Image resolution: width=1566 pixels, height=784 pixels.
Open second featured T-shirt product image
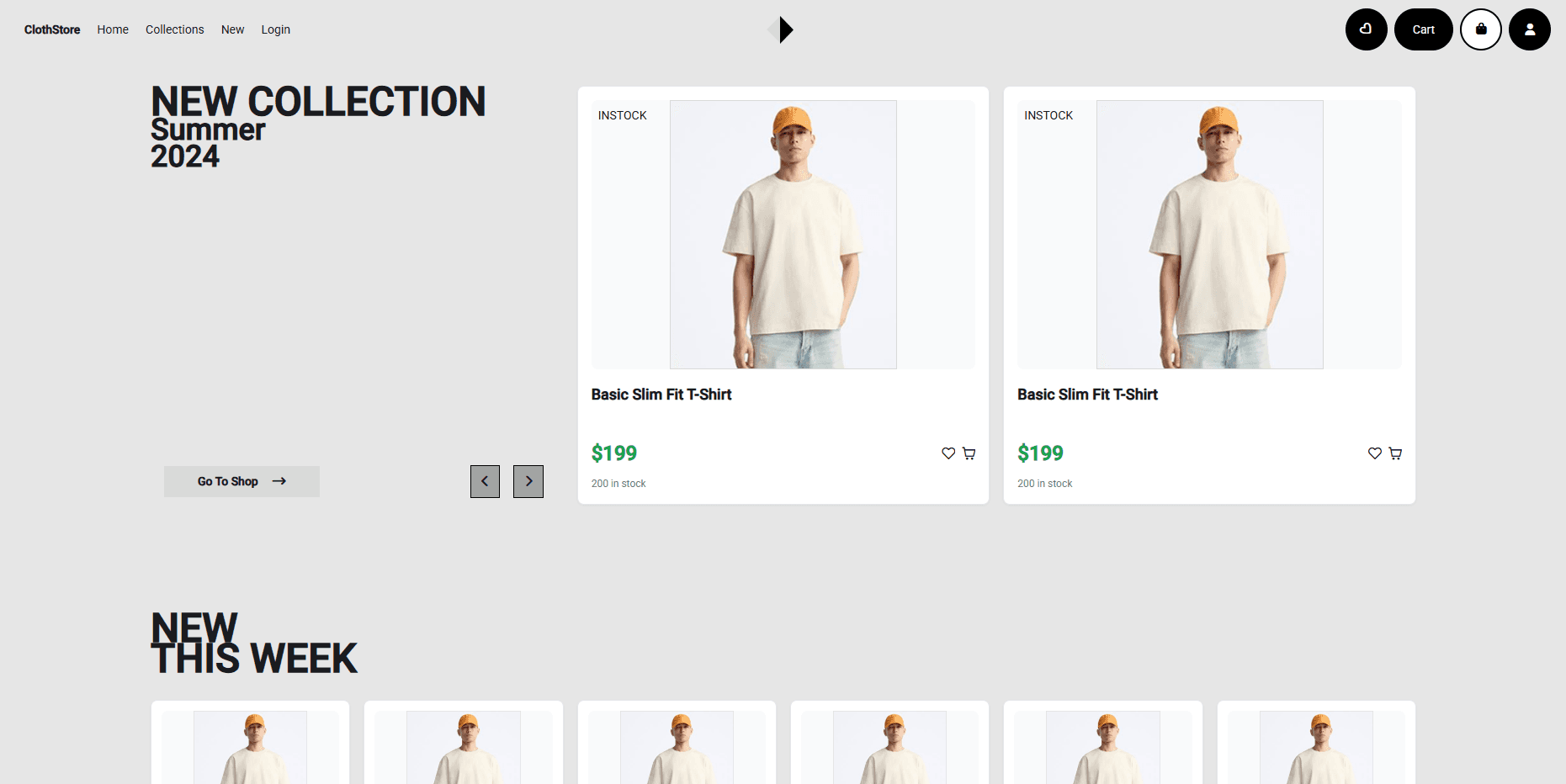coord(1209,235)
